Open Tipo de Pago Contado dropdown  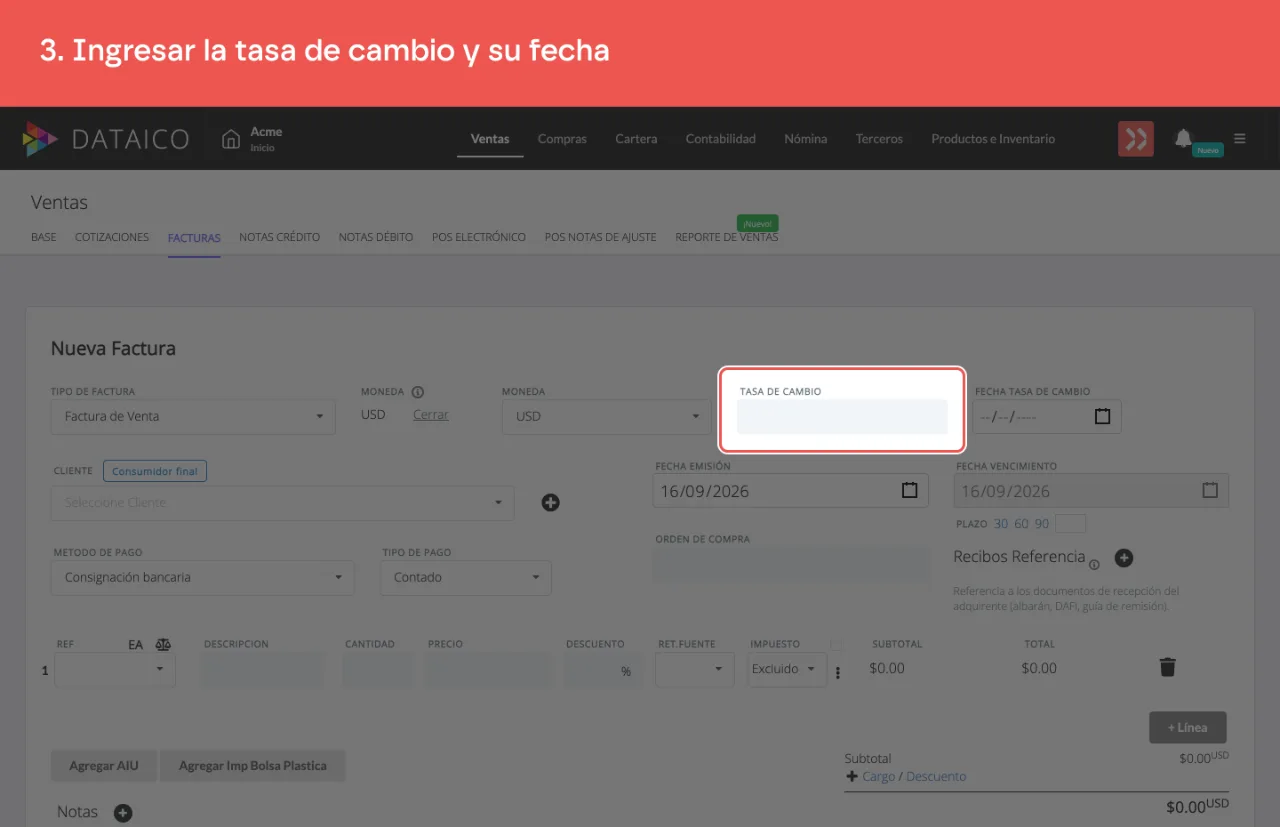pyautogui.click(x=466, y=577)
